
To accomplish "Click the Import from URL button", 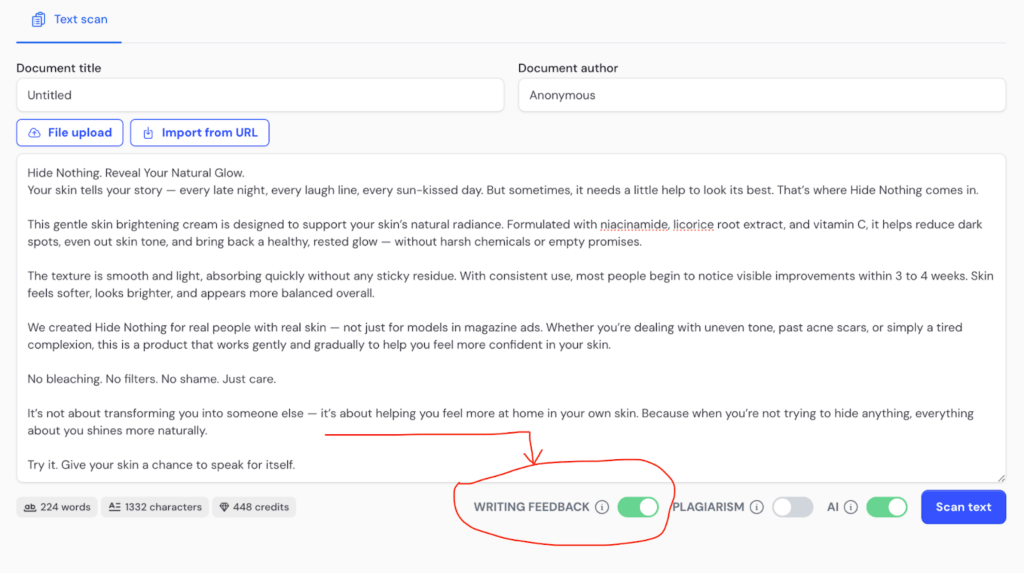I will (x=199, y=133).
